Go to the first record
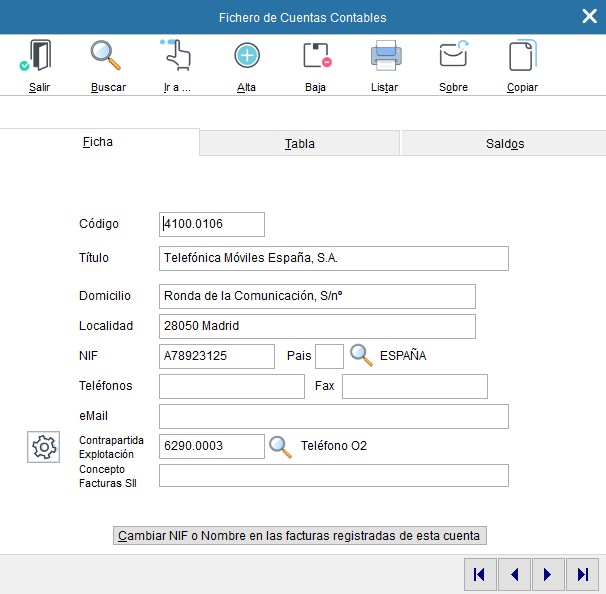Viewport: 606px width, 594px height. tap(480, 574)
